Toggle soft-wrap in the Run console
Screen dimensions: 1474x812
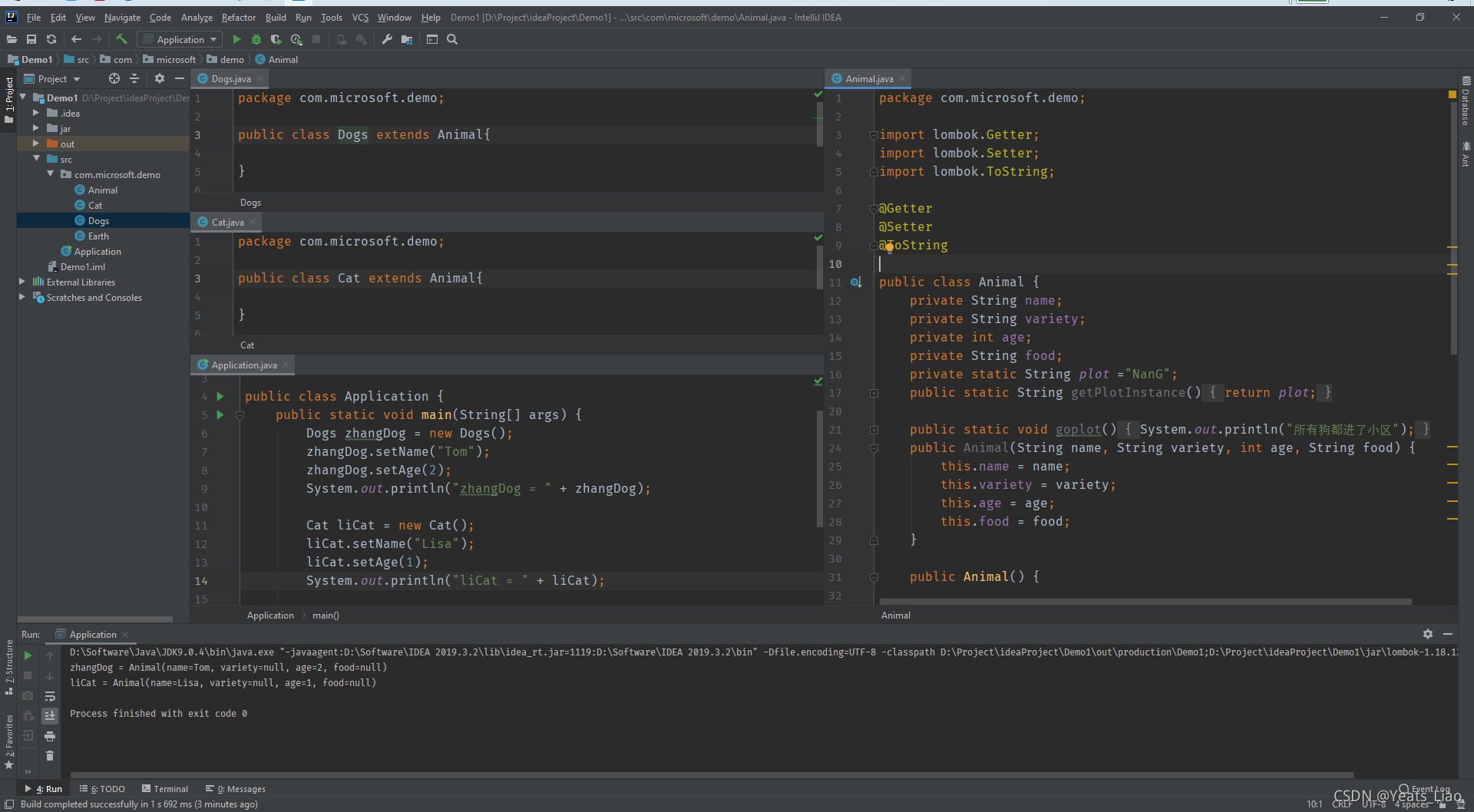pyautogui.click(x=50, y=696)
